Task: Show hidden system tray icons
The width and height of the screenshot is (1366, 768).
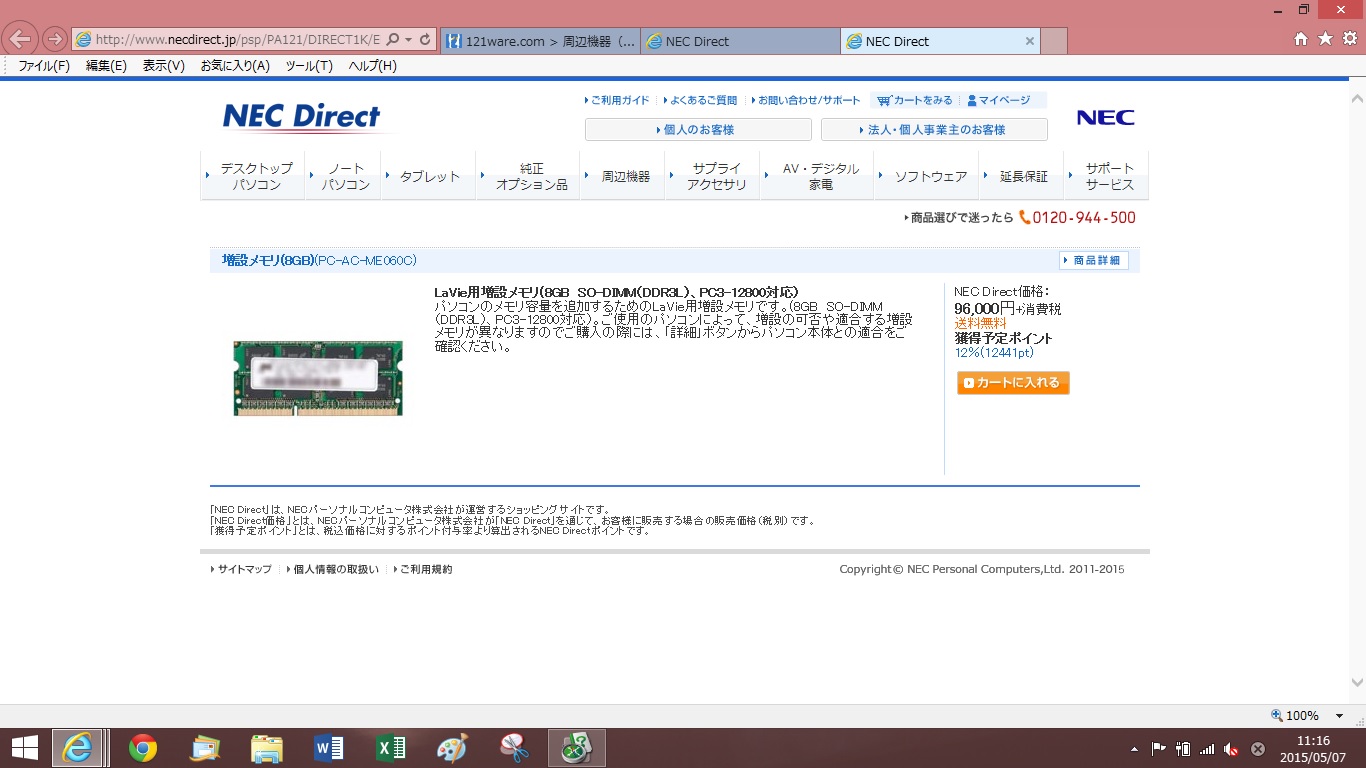Action: point(1134,749)
